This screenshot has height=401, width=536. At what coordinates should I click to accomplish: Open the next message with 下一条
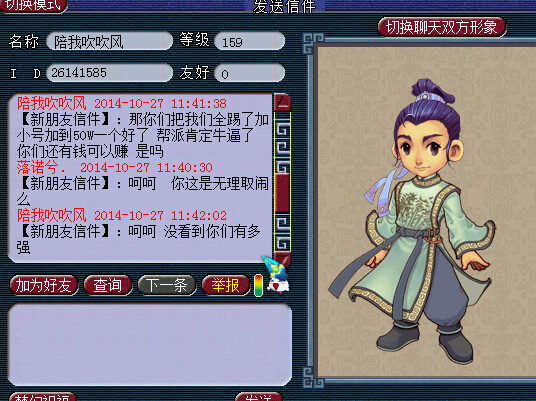[167, 285]
